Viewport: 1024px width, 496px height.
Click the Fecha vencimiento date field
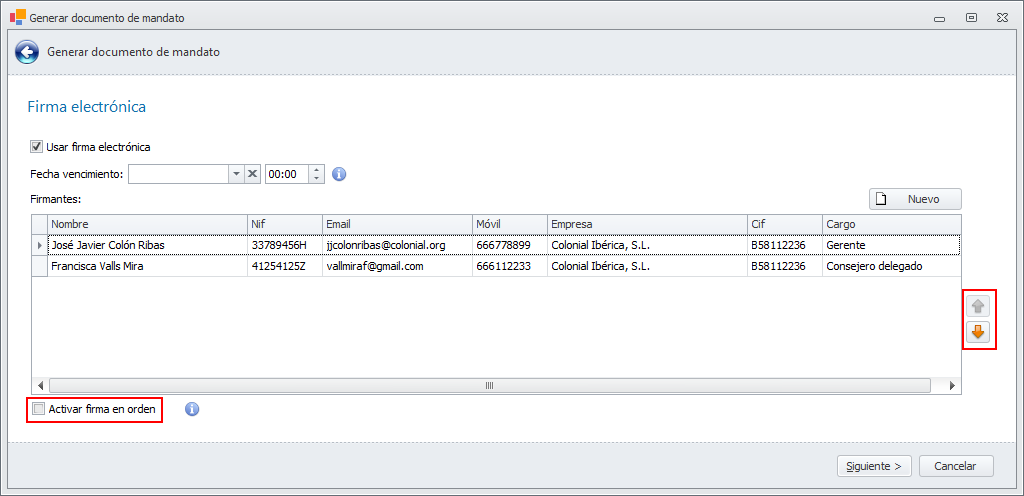coord(178,174)
